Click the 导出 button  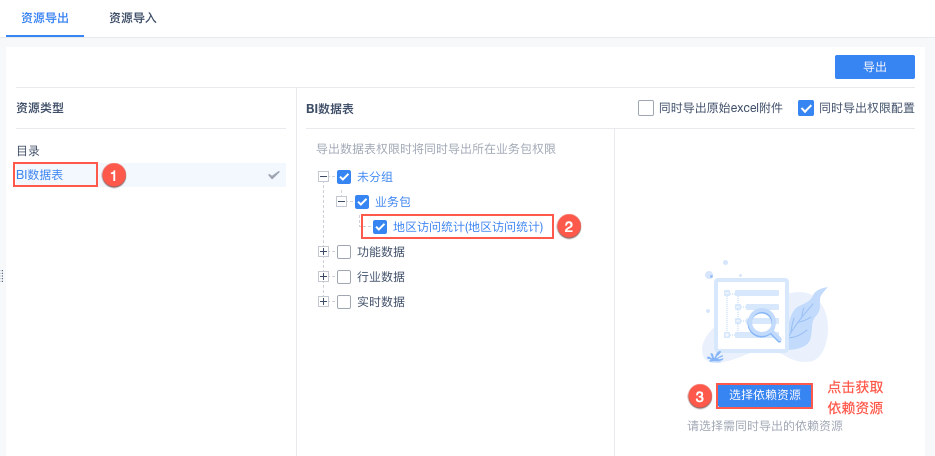point(875,66)
